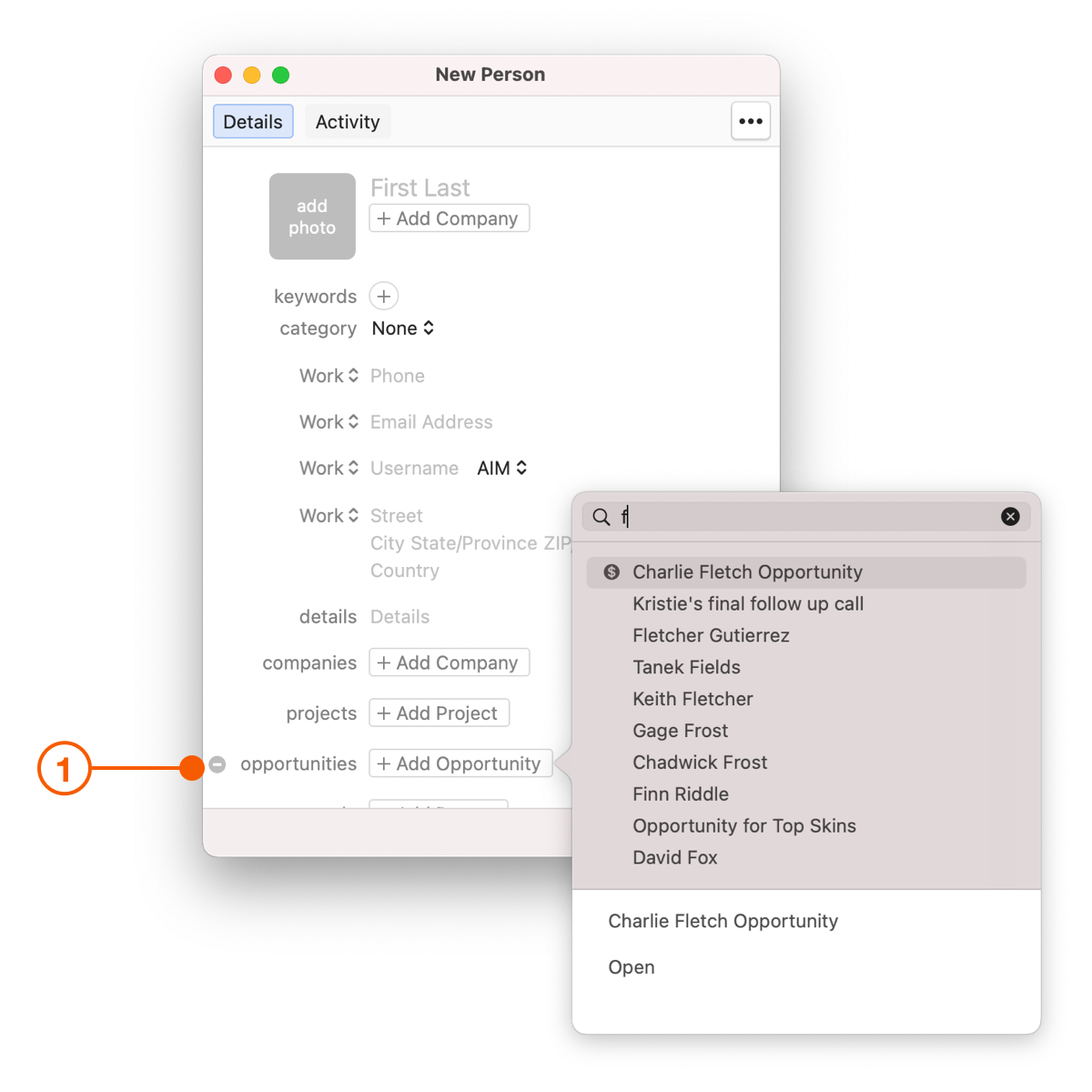Image resolution: width=1092 pixels, height=1092 pixels.
Task: Select Fletcher Gutierrez from search results
Action: [x=711, y=636]
